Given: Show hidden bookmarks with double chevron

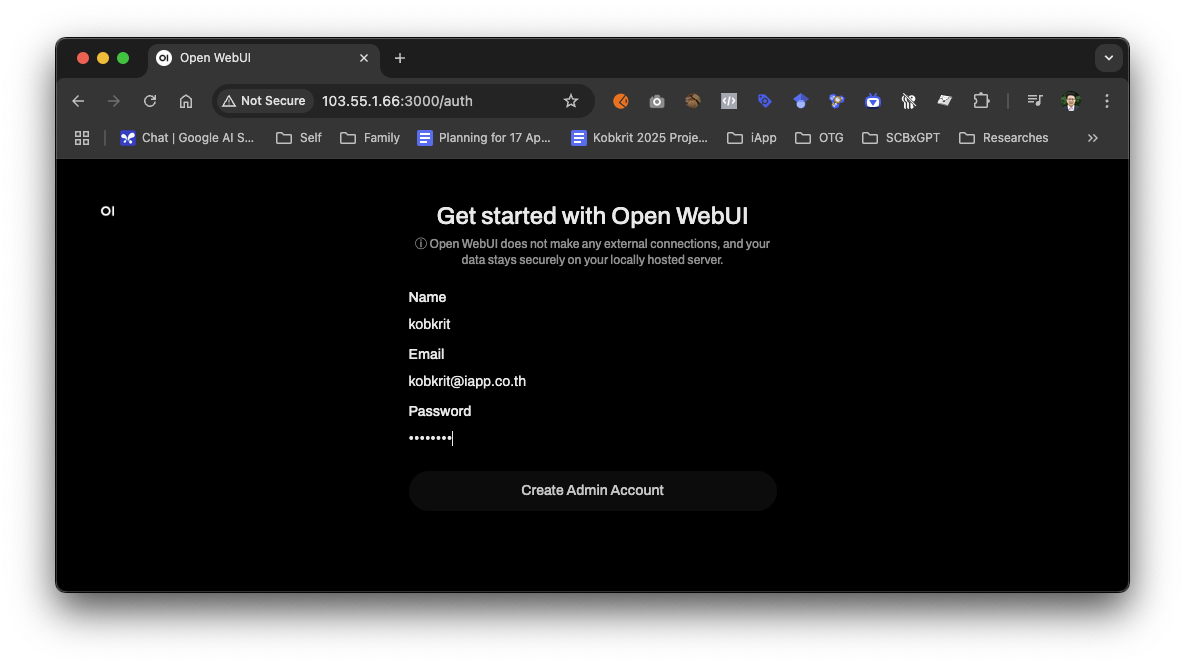Looking at the screenshot, I should point(1093,138).
